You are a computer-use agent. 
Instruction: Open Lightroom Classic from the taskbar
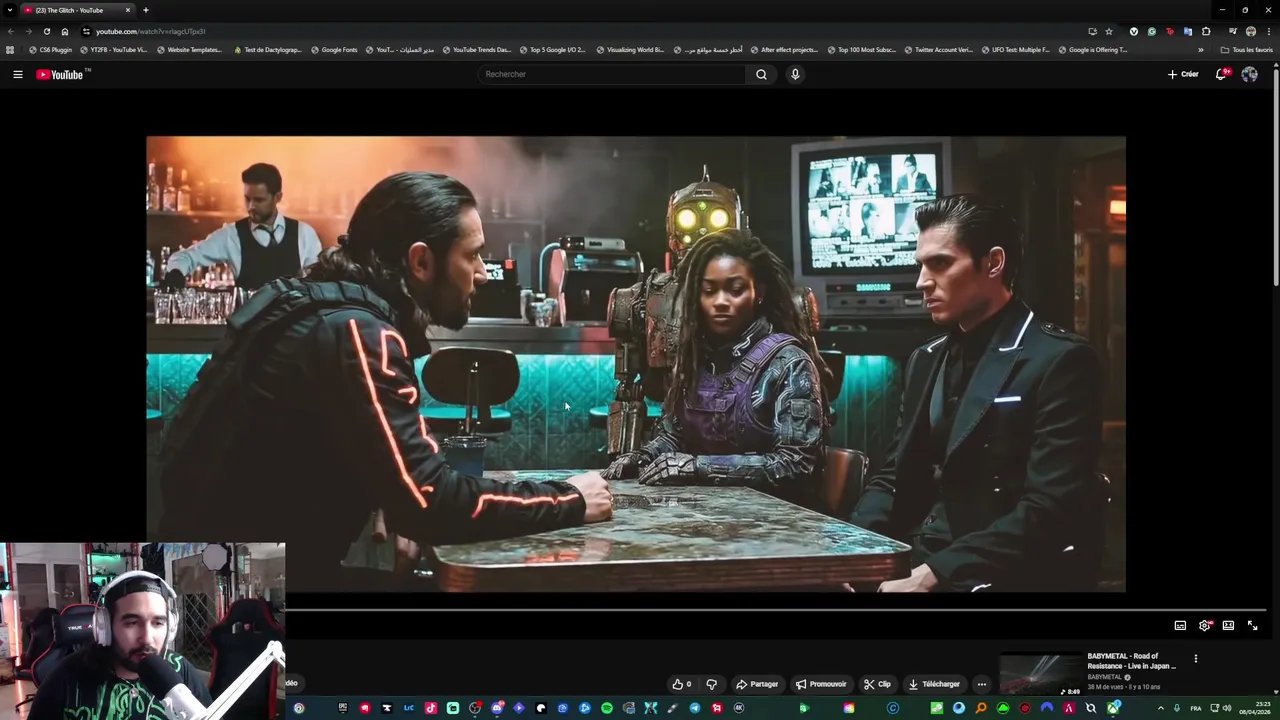pyautogui.click(x=408, y=708)
